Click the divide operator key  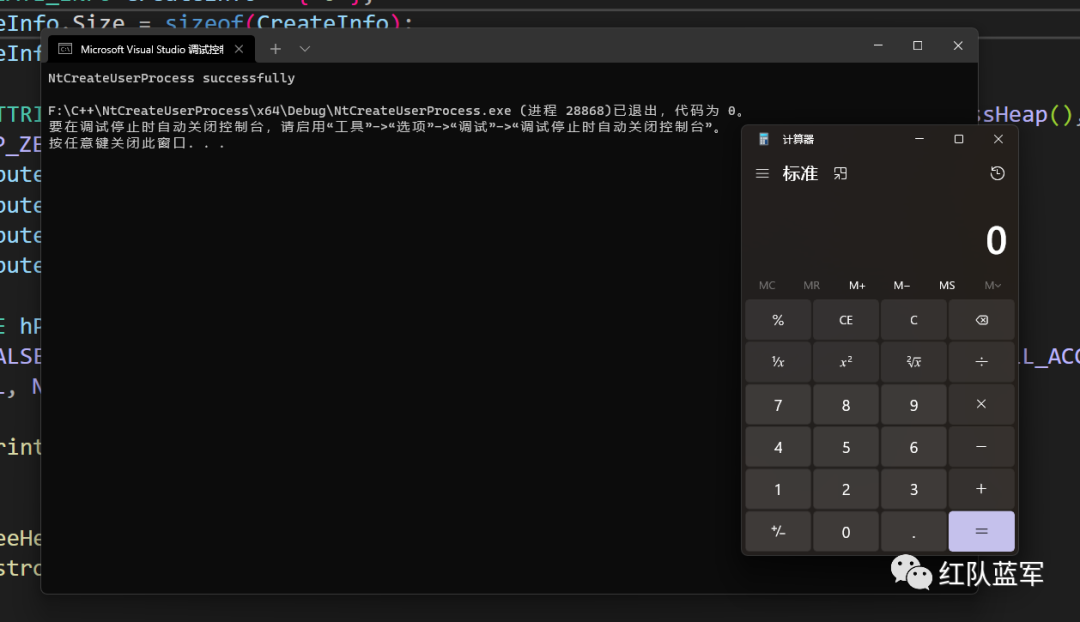(982, 362)
